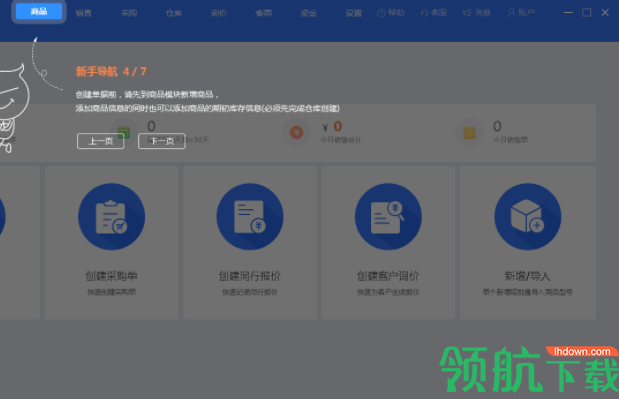Minimize the application window
The width and height of the screenshot is (619, 399).
568,13
